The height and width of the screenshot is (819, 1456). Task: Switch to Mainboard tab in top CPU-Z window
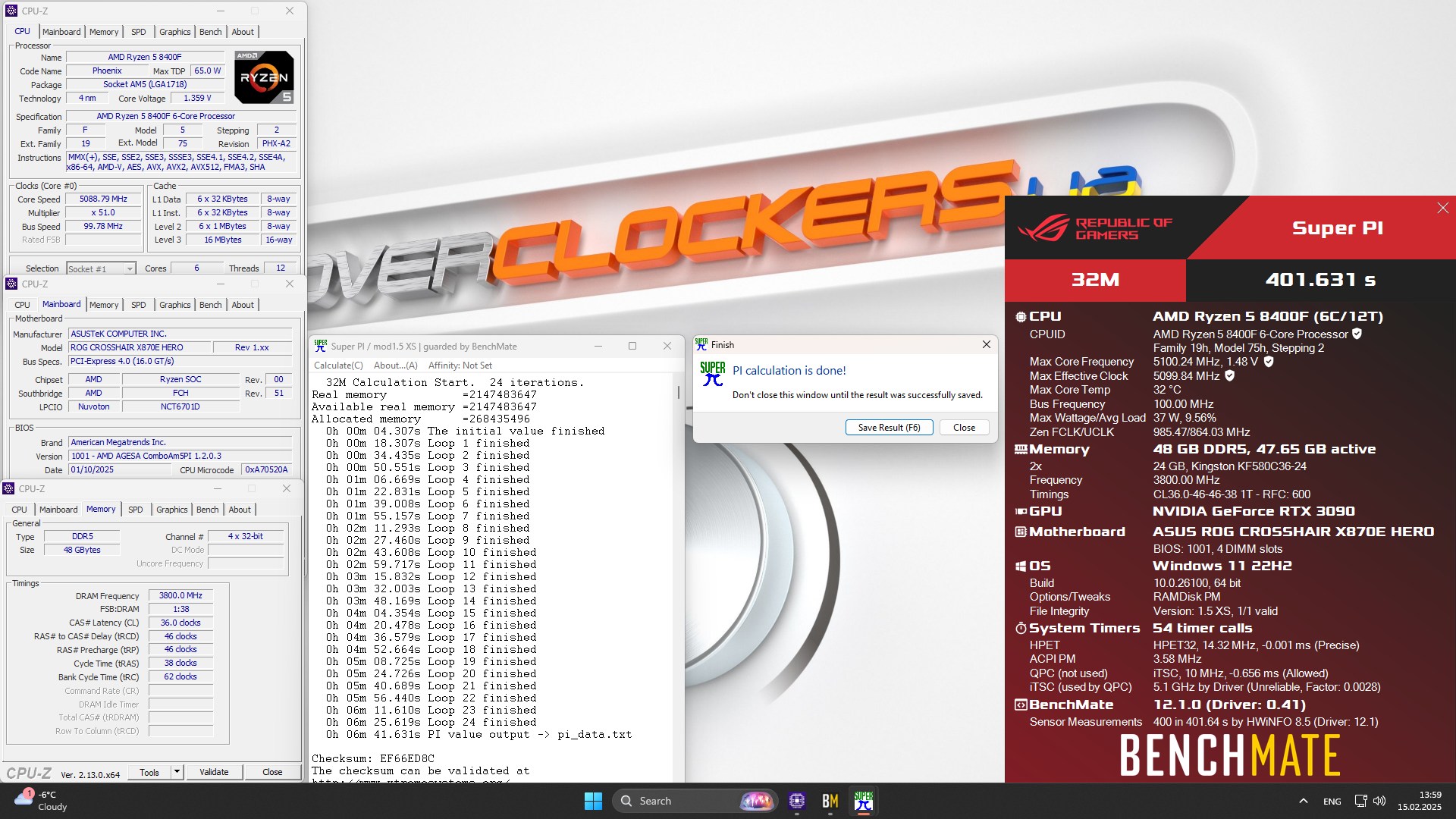point(61,32)
